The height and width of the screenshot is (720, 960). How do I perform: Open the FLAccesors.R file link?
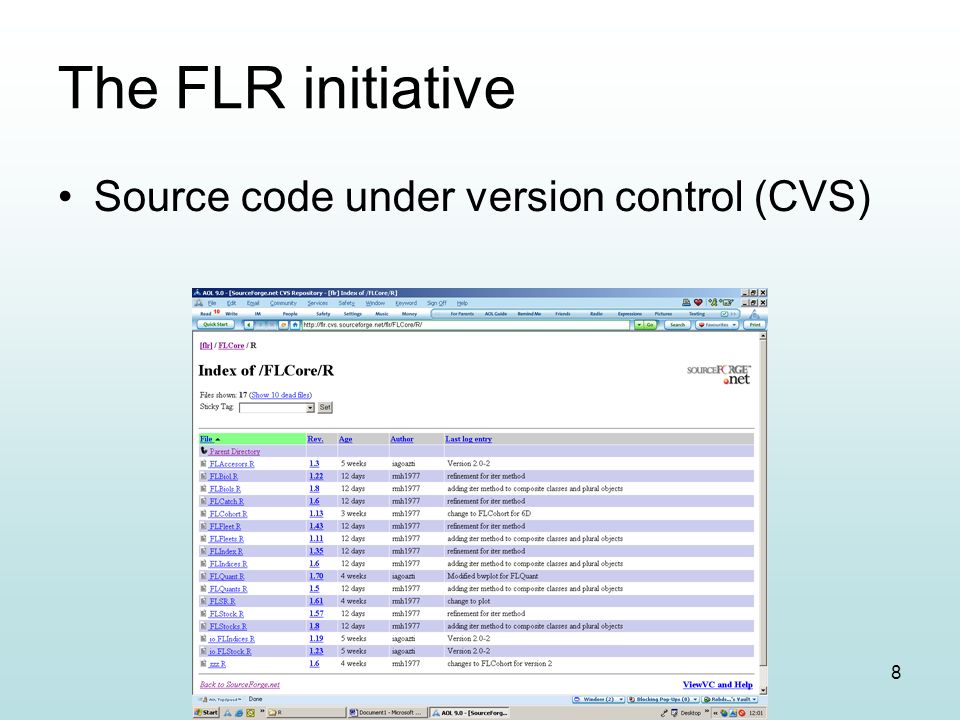[231, 464]
